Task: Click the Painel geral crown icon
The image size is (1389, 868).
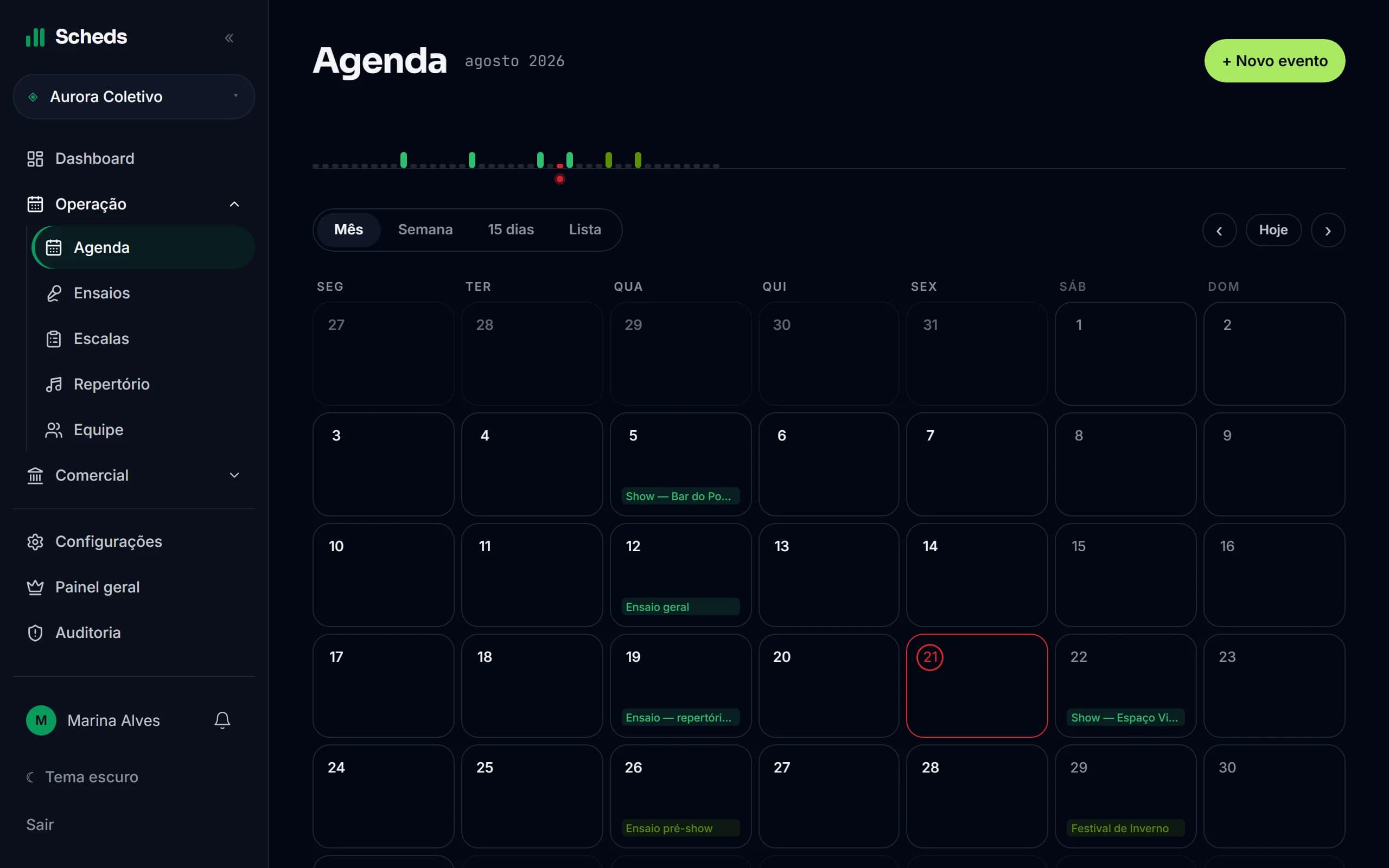Action: pyautogui.click(x=35, y=588)
